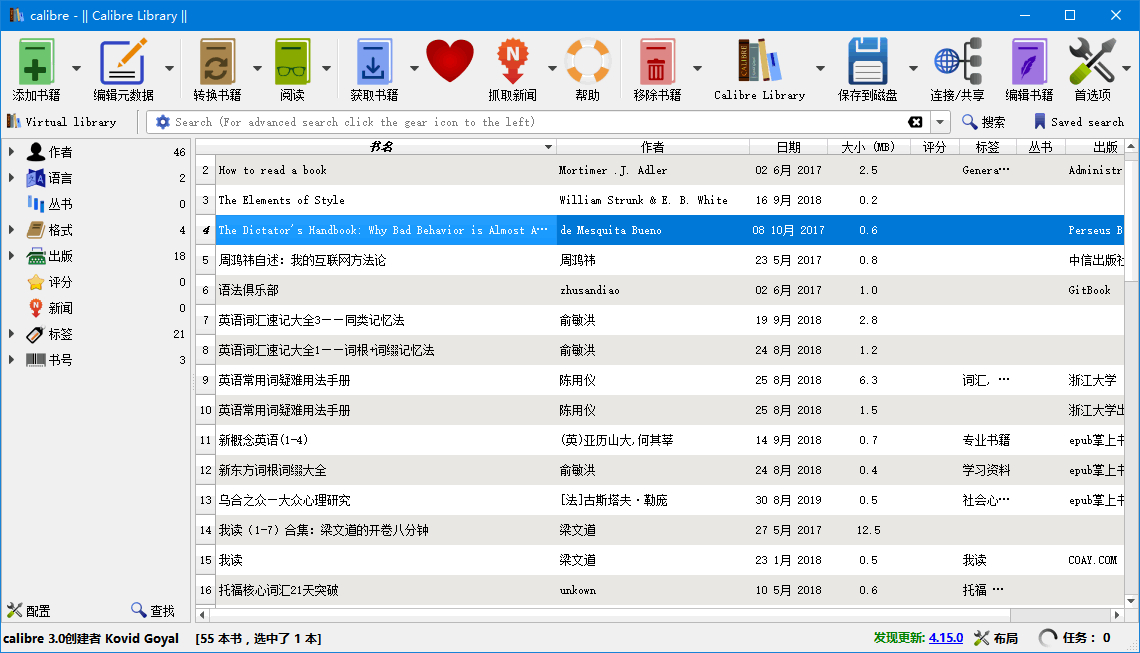Open dropdown arrow next to Get books
Viewport: 1140px width, 653px height.
click(x=414, y=68)
